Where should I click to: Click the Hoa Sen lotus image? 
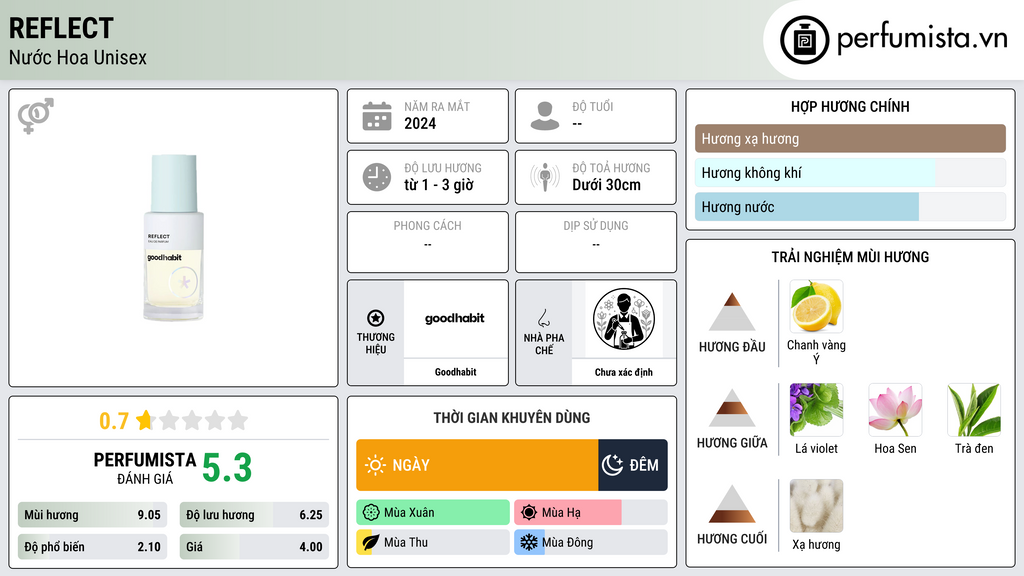tap(895, 409)
